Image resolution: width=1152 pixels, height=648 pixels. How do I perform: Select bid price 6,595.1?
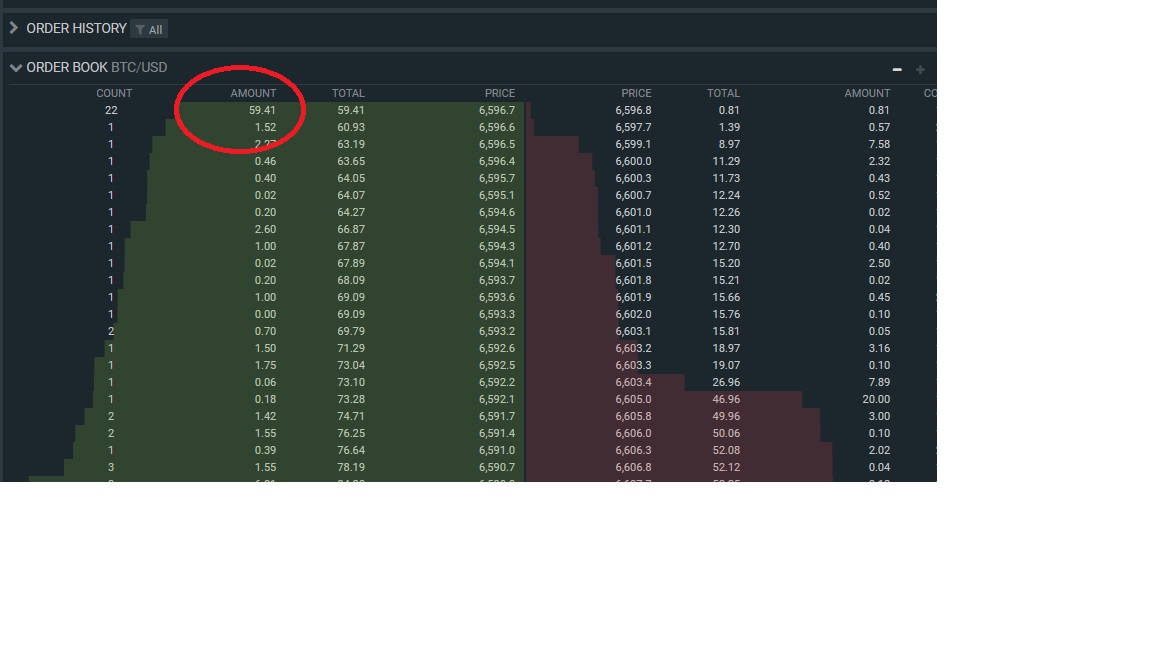pos(497,195)
